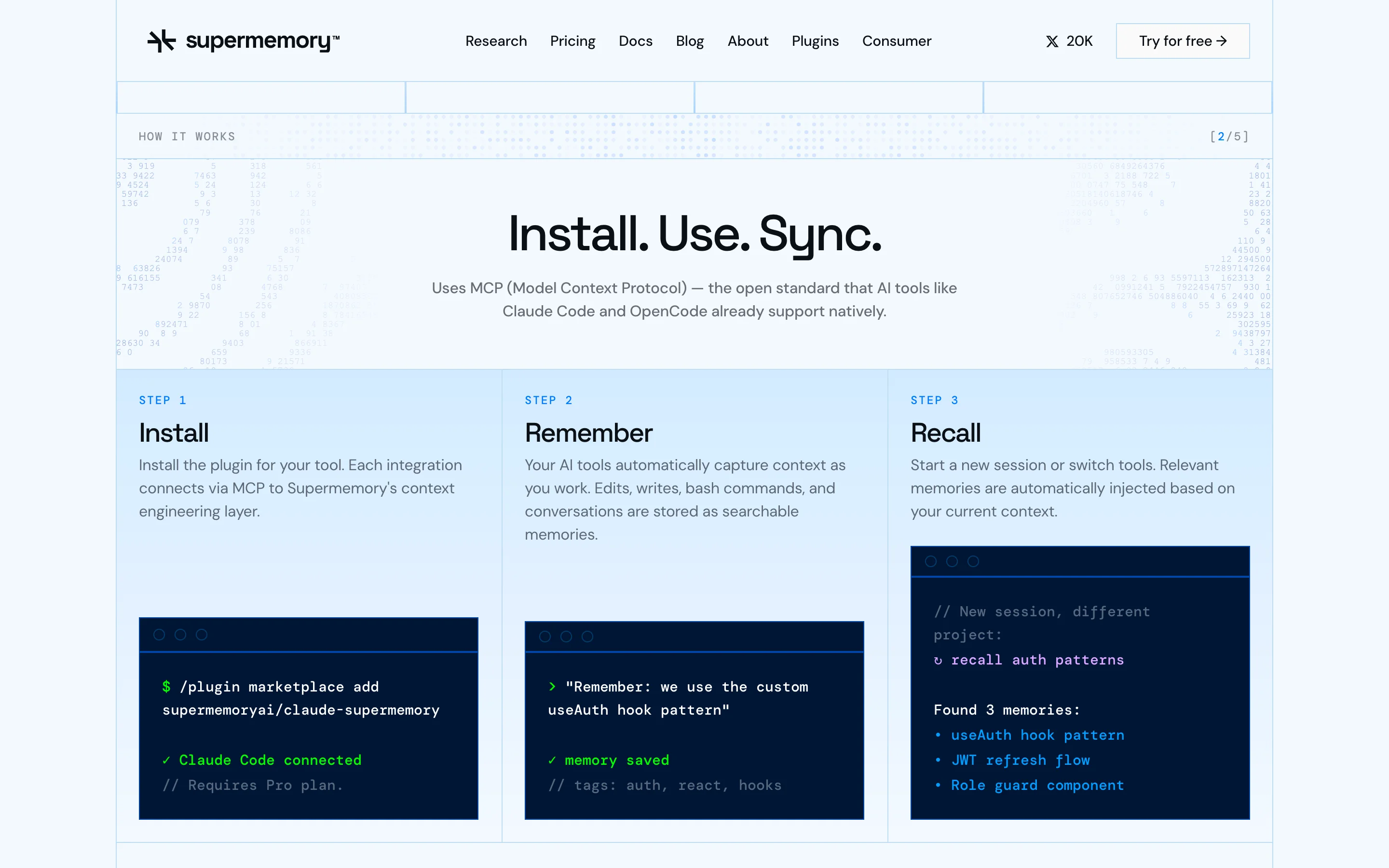Click the green checkmark beside memory saved
Screen dimensions: 1389x868
[x=552, y=760]
